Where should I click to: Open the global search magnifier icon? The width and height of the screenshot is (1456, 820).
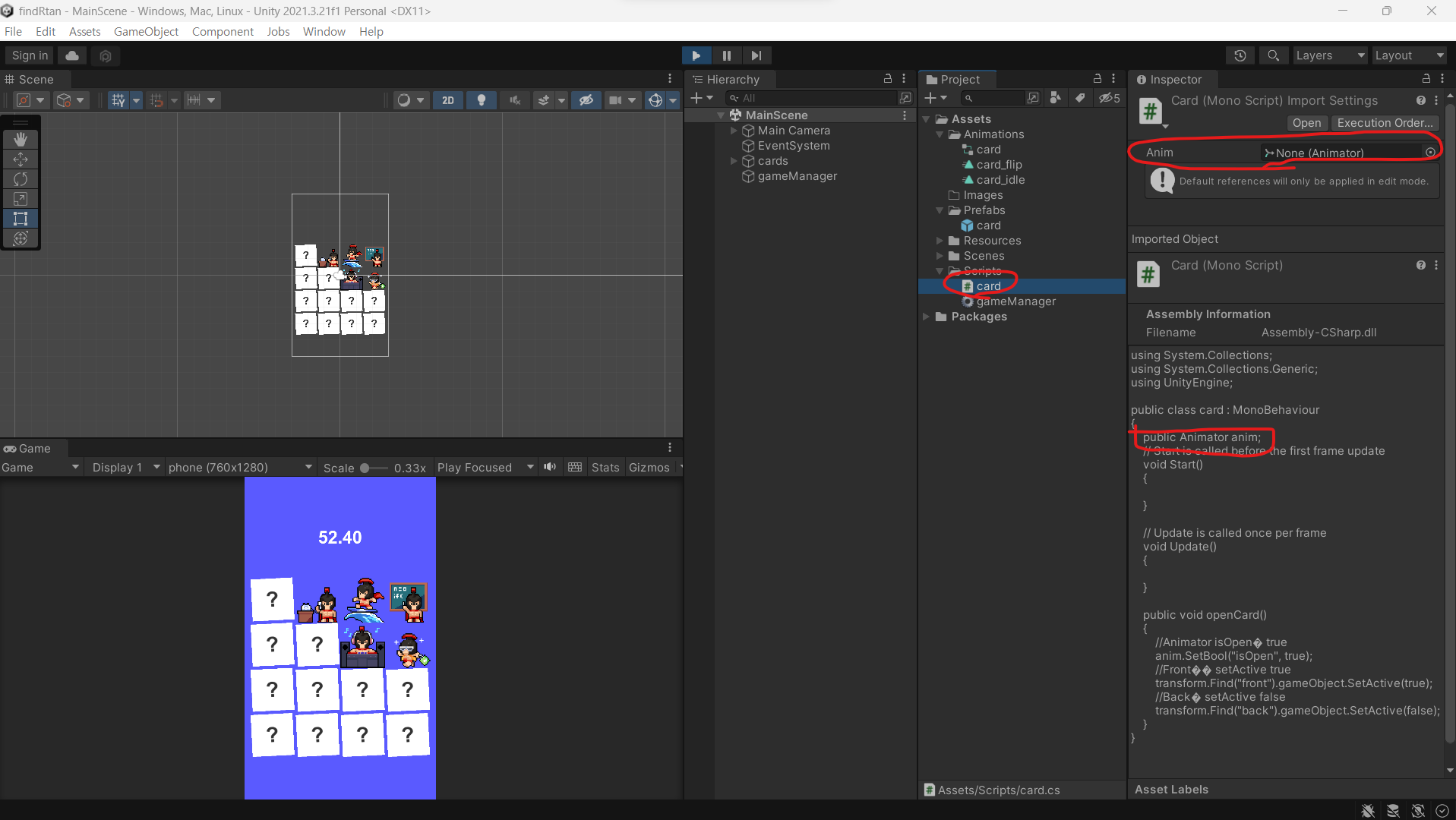1274,55
